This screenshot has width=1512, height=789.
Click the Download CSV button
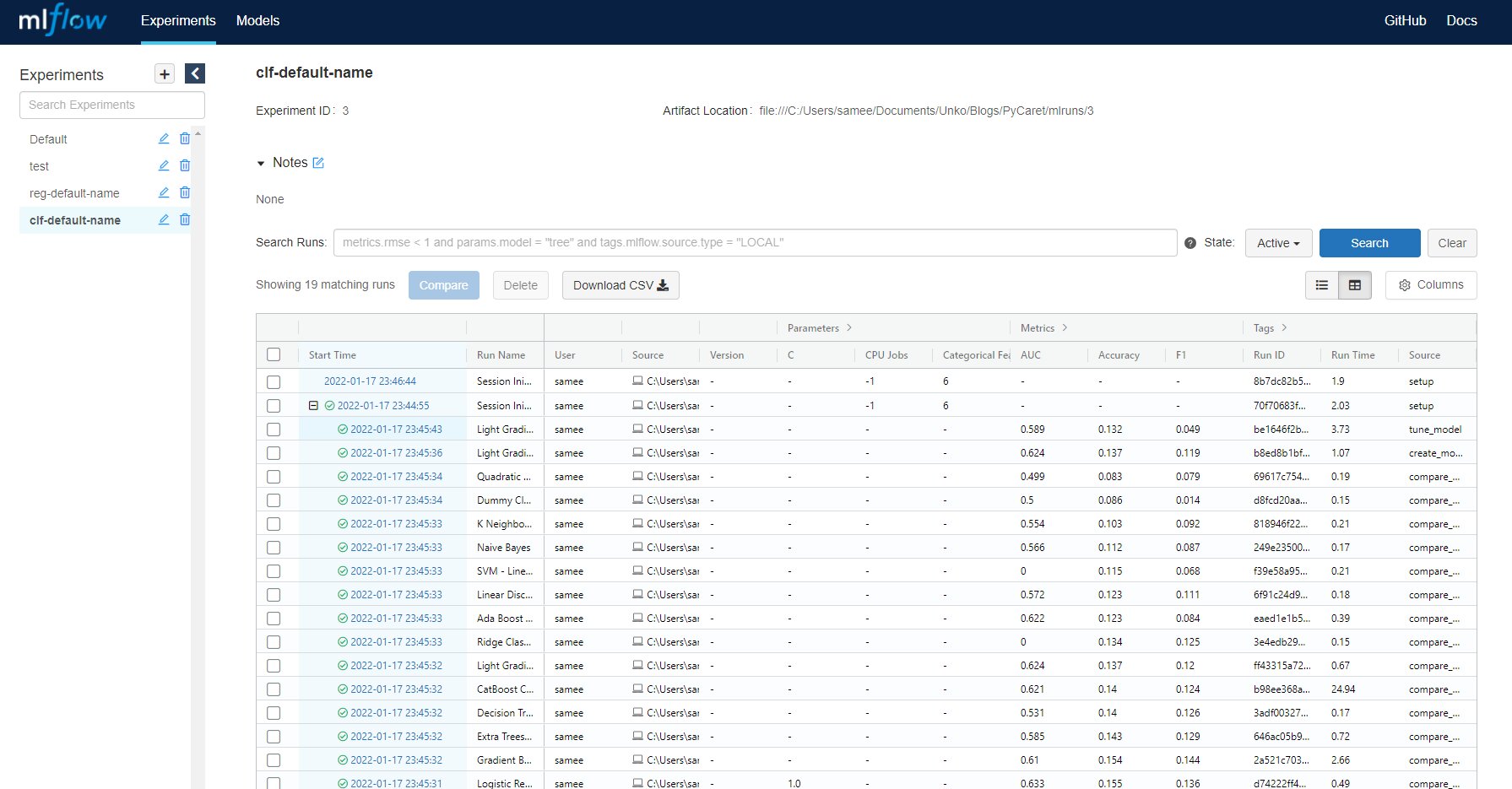click(x=621, y=285)
